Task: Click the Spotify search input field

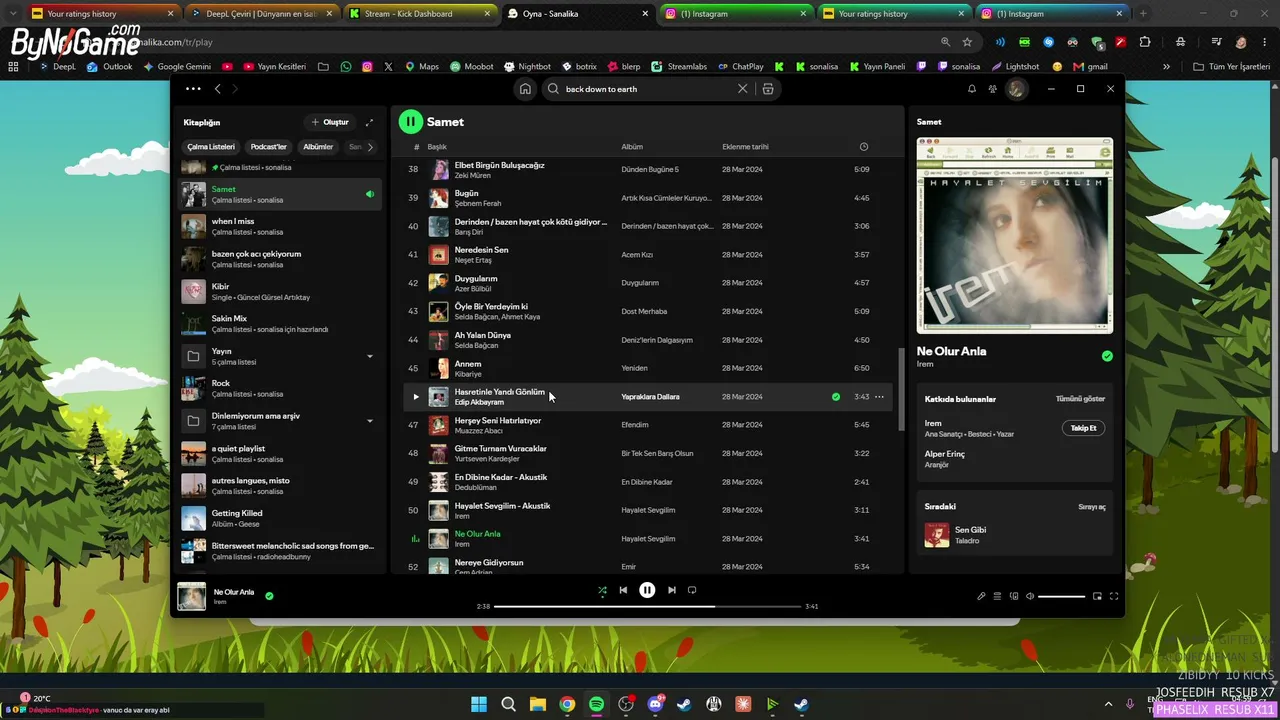Action: pyautogui.click(x=649, y=89)
